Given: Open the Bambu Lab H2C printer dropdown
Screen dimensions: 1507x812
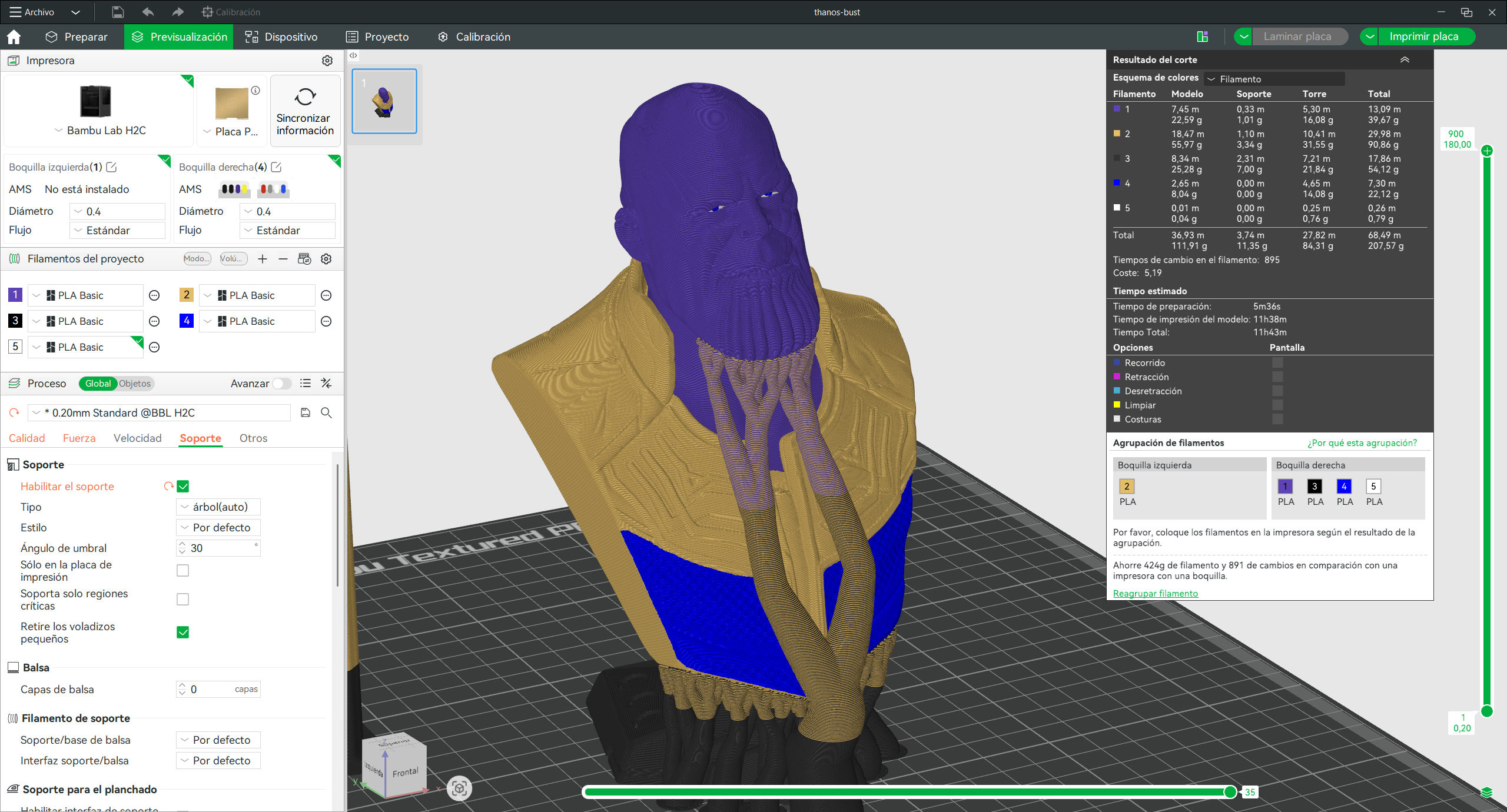Looking at the screenshot, I should click(99, 131).
